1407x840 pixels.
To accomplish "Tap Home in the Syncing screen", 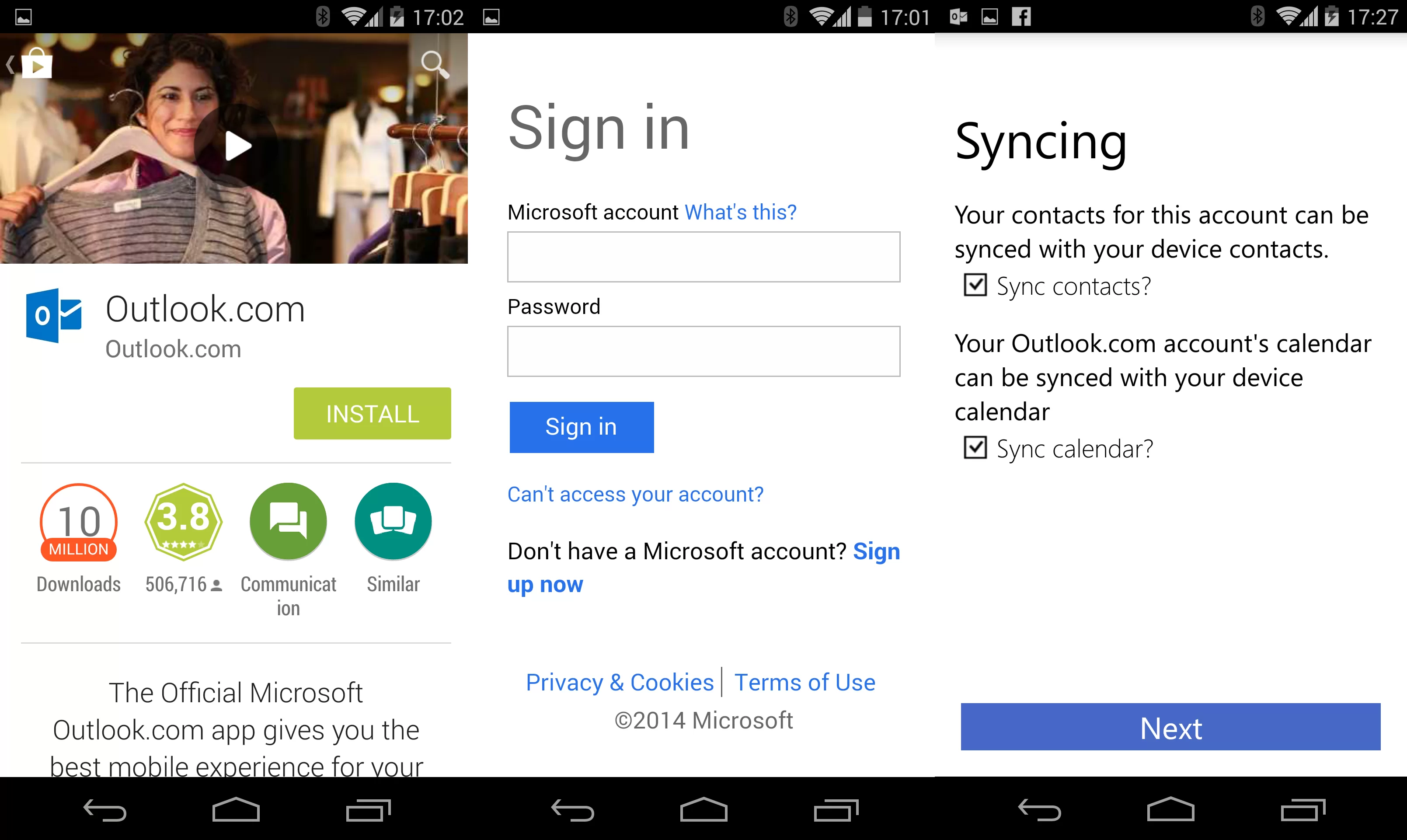I will [x=1170, y=809].
